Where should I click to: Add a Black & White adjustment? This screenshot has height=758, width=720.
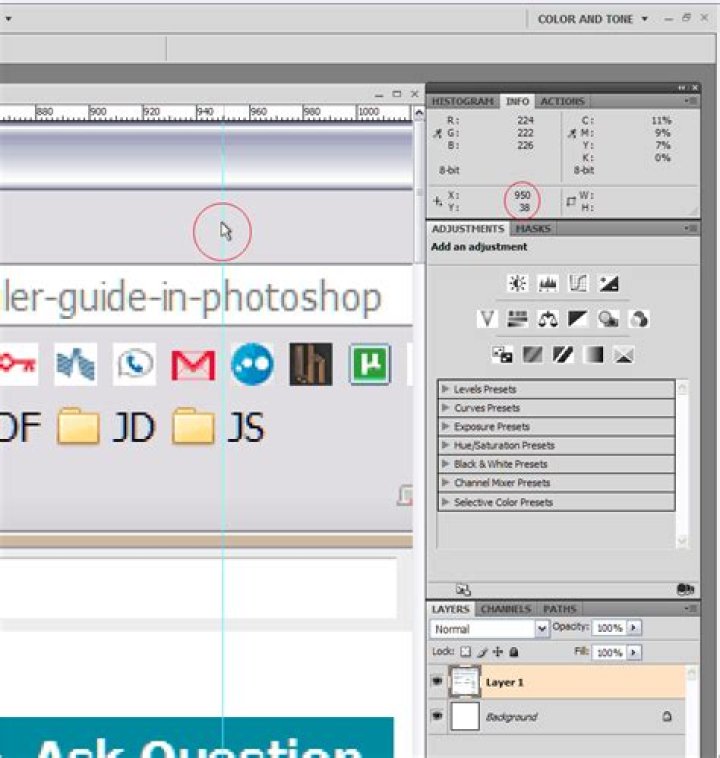pyautogui.click(x=578, y=319)
